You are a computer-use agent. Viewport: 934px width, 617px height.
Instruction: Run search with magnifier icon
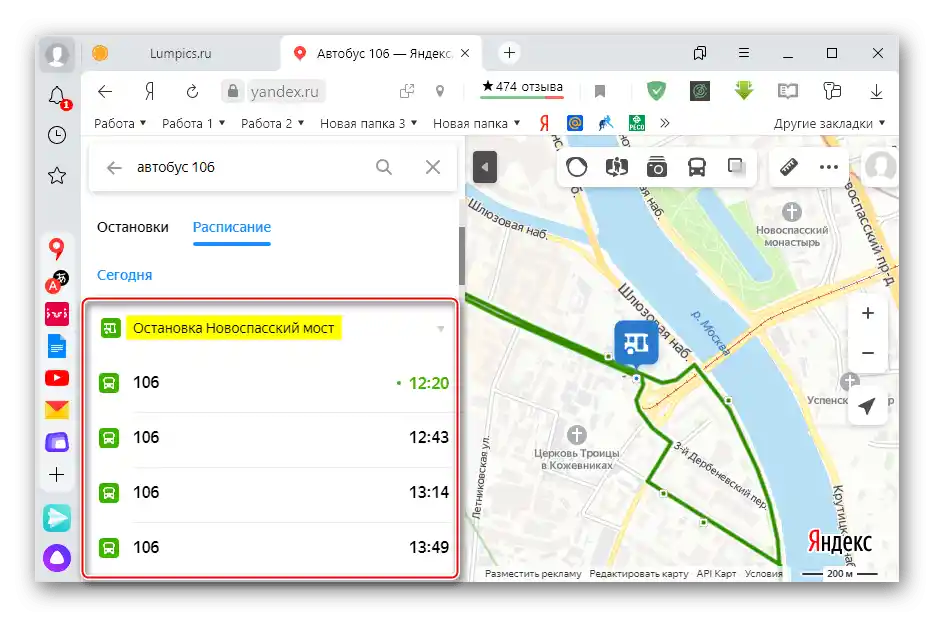click(x=384, y=167)
